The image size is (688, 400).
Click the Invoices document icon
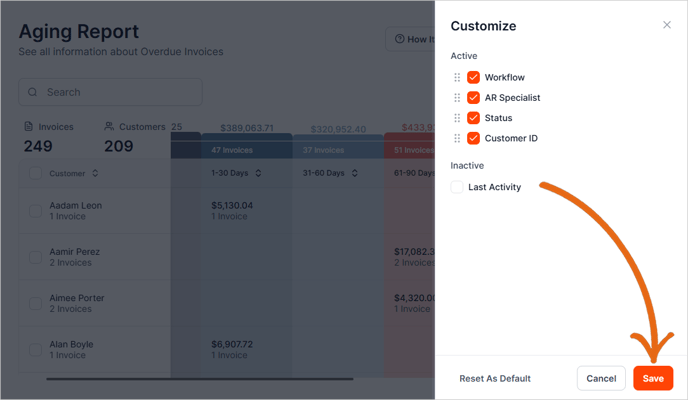pyautogui.click(x=28, y=127)
